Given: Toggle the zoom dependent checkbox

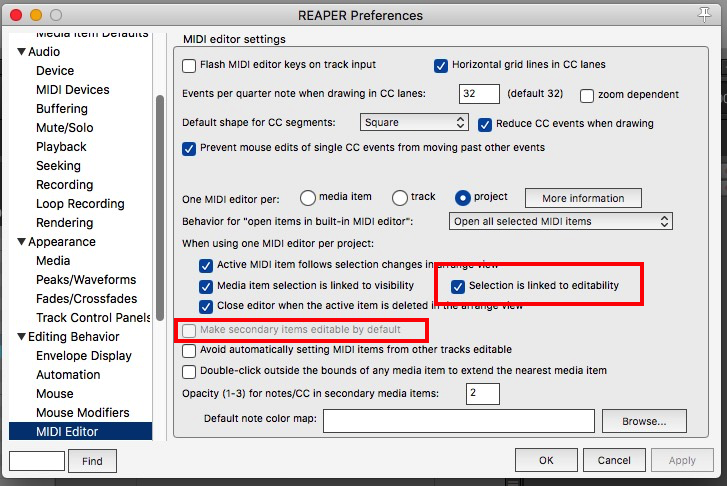Looking at the screenshot, I should 587,96.
